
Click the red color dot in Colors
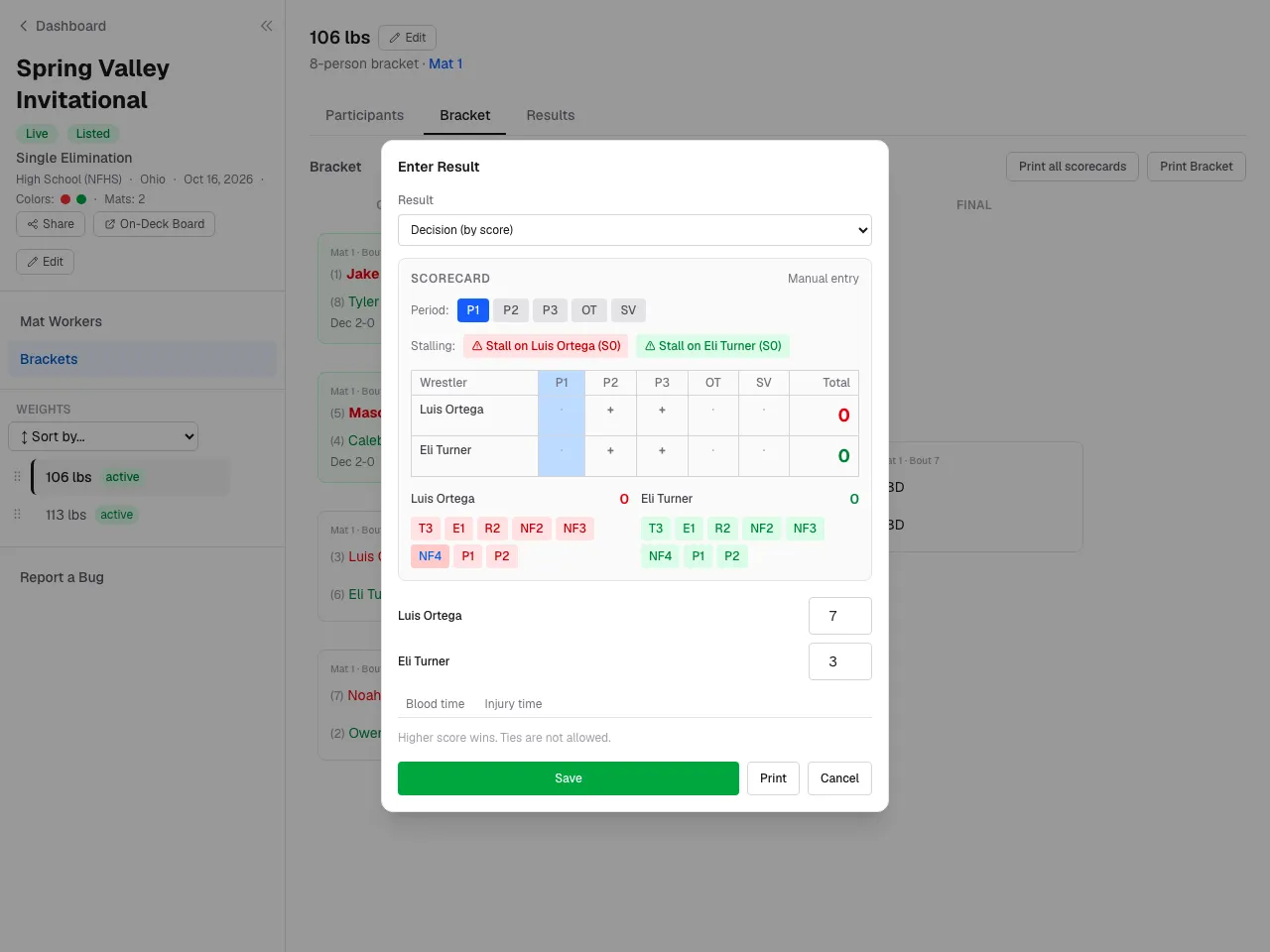(x=65, y=199)
